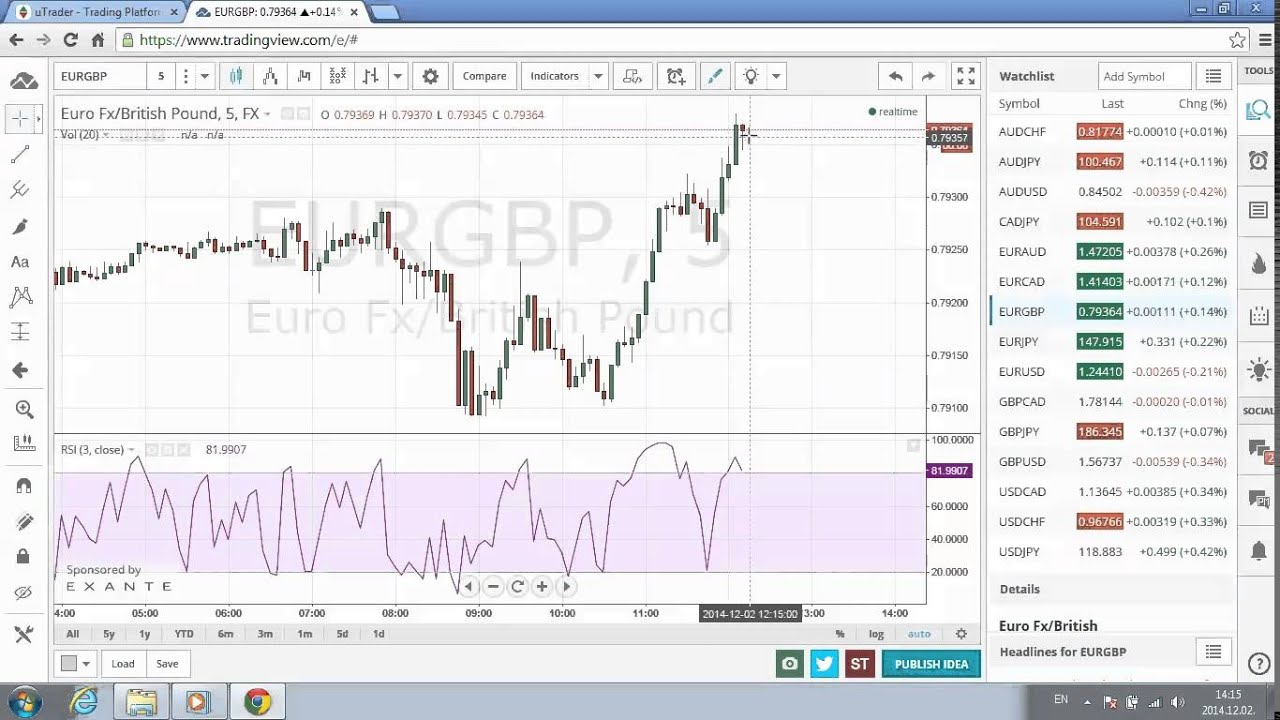The image size is (1280, 720).
Task: Select the 1d time range tab
Action: 379,634
